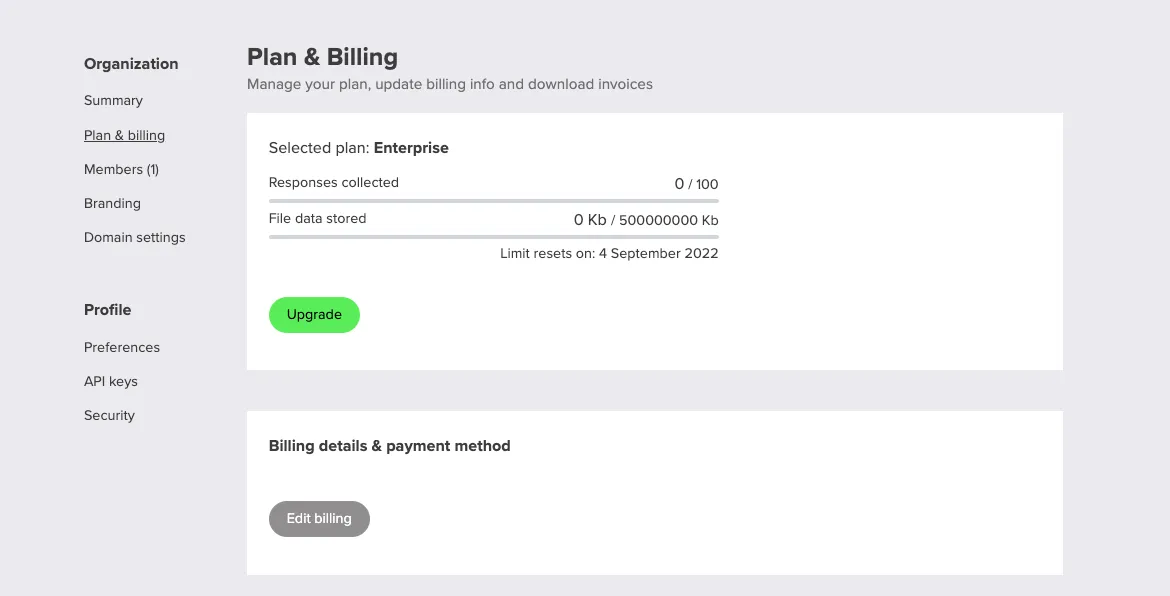Image resolution: width=1170 pixels, height=596 pixels.
Task: Click the Selected plan: Enterprise label
Action: (x=358, y=147)
